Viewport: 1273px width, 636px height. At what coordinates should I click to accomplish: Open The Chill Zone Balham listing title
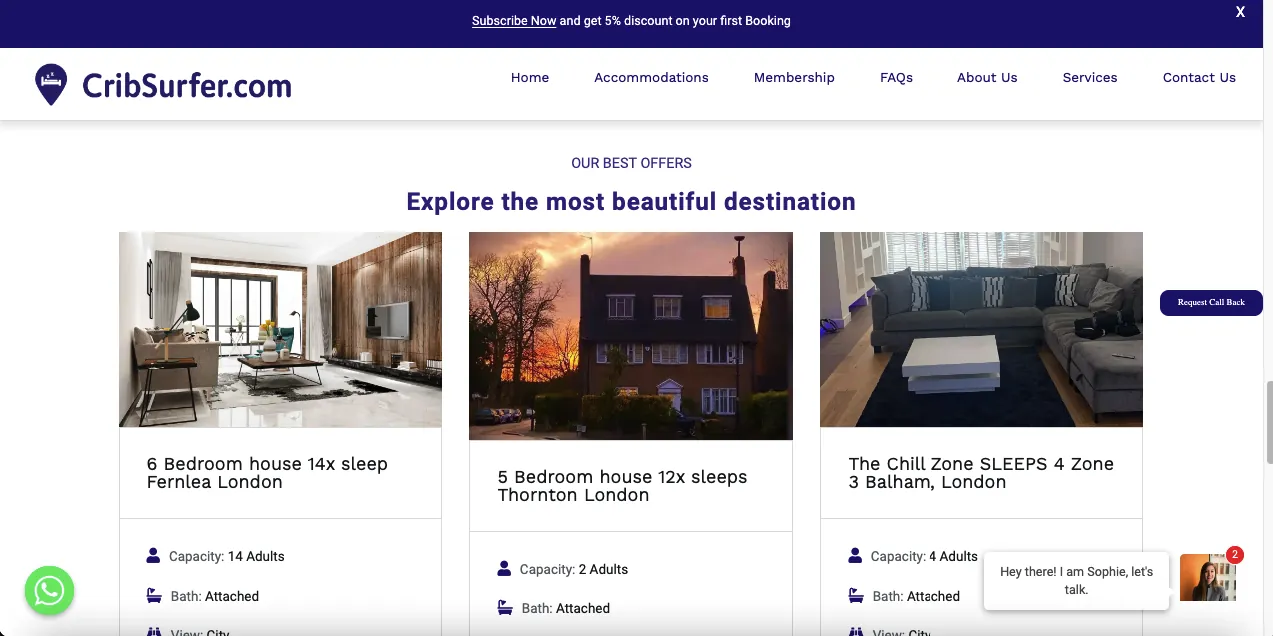[981, 473]
